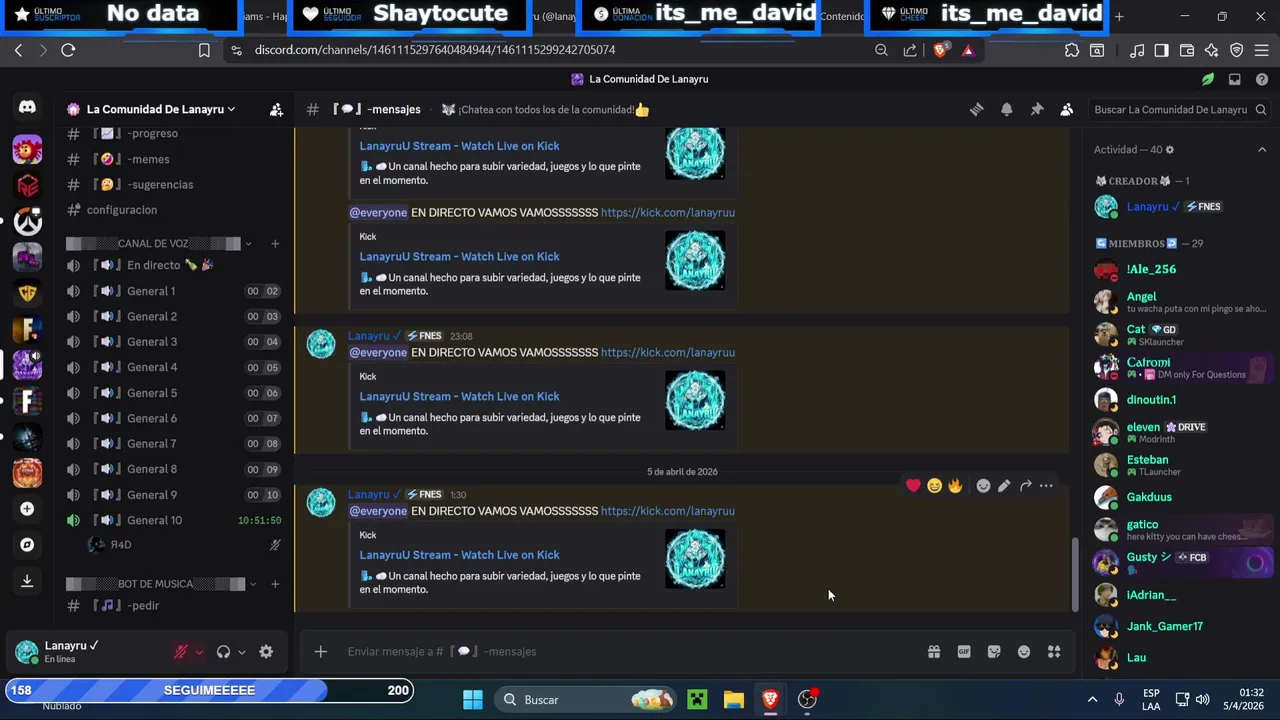Image resolution: width=1280 pixels, height=720 pixels.
Task: Open kick.com/lanayruu link in latest message
Action: [668, 511]
